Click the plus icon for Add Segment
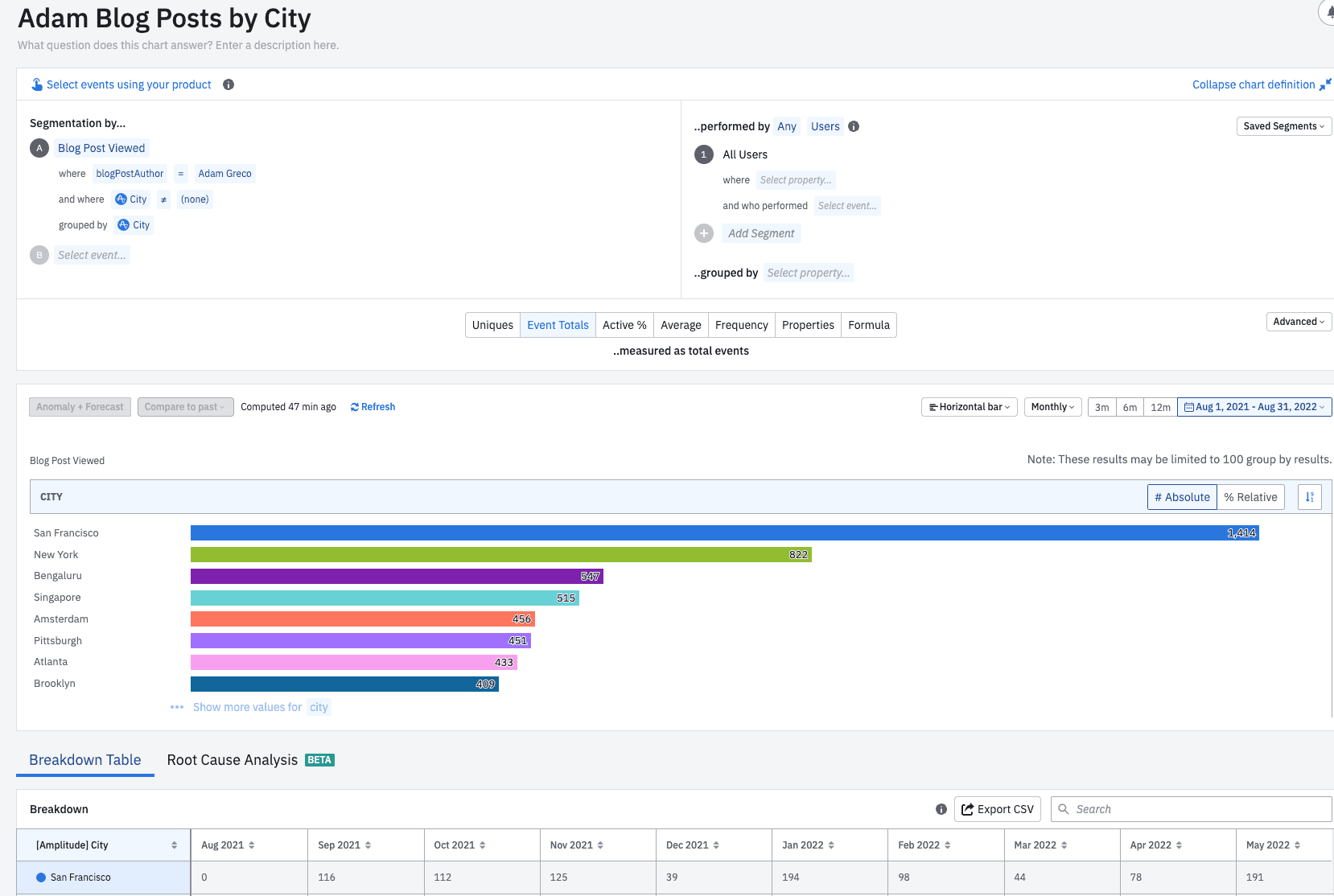Viewport: 1334px width, 896px height. coord(704,233)
